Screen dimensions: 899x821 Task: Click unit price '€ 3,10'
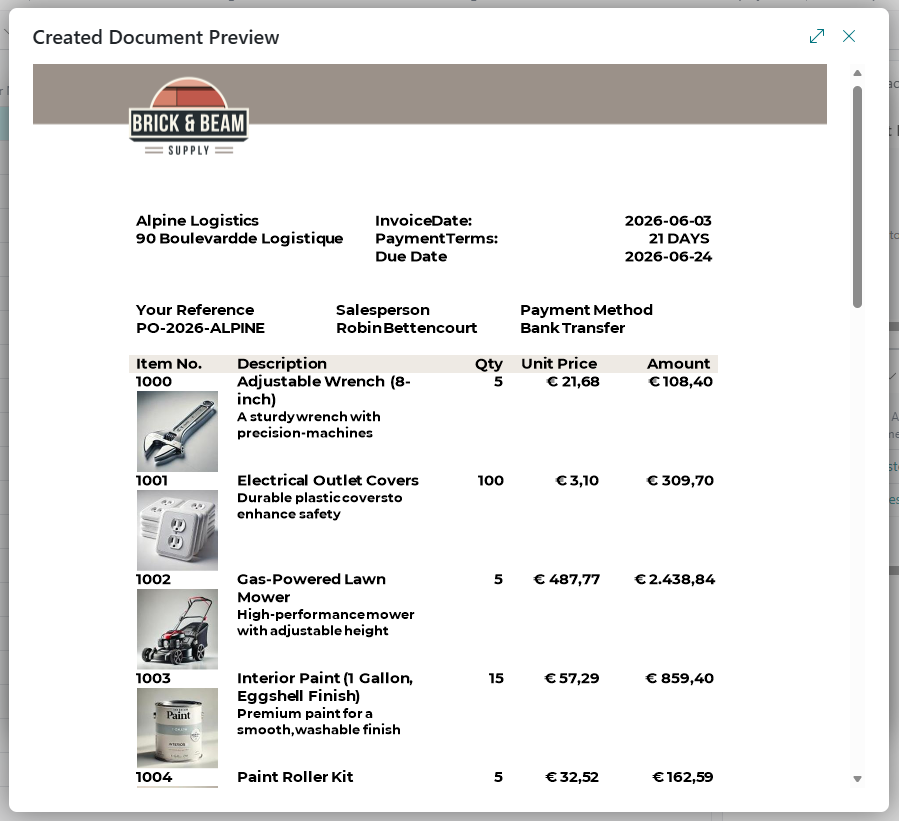click(577, 480)
